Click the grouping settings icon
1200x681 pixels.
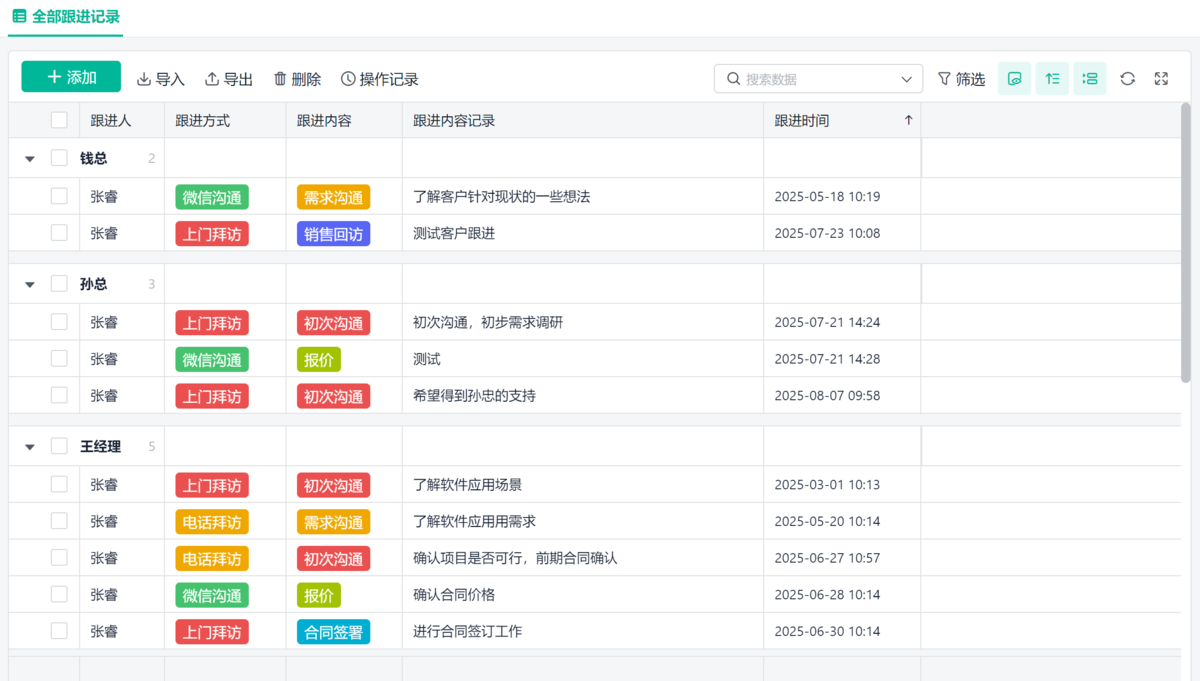(x=1090, y=79)
